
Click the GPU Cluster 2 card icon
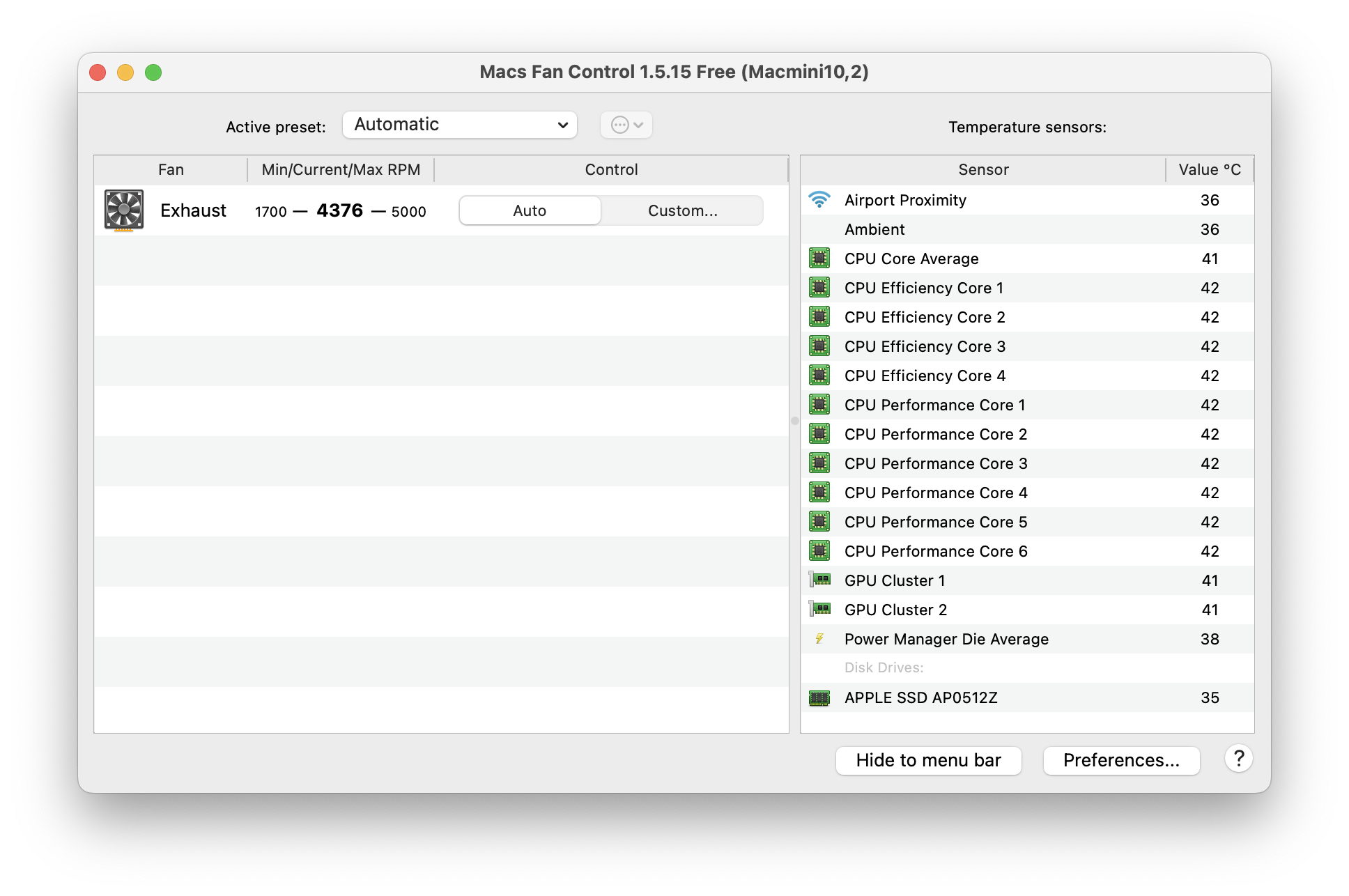819,609
